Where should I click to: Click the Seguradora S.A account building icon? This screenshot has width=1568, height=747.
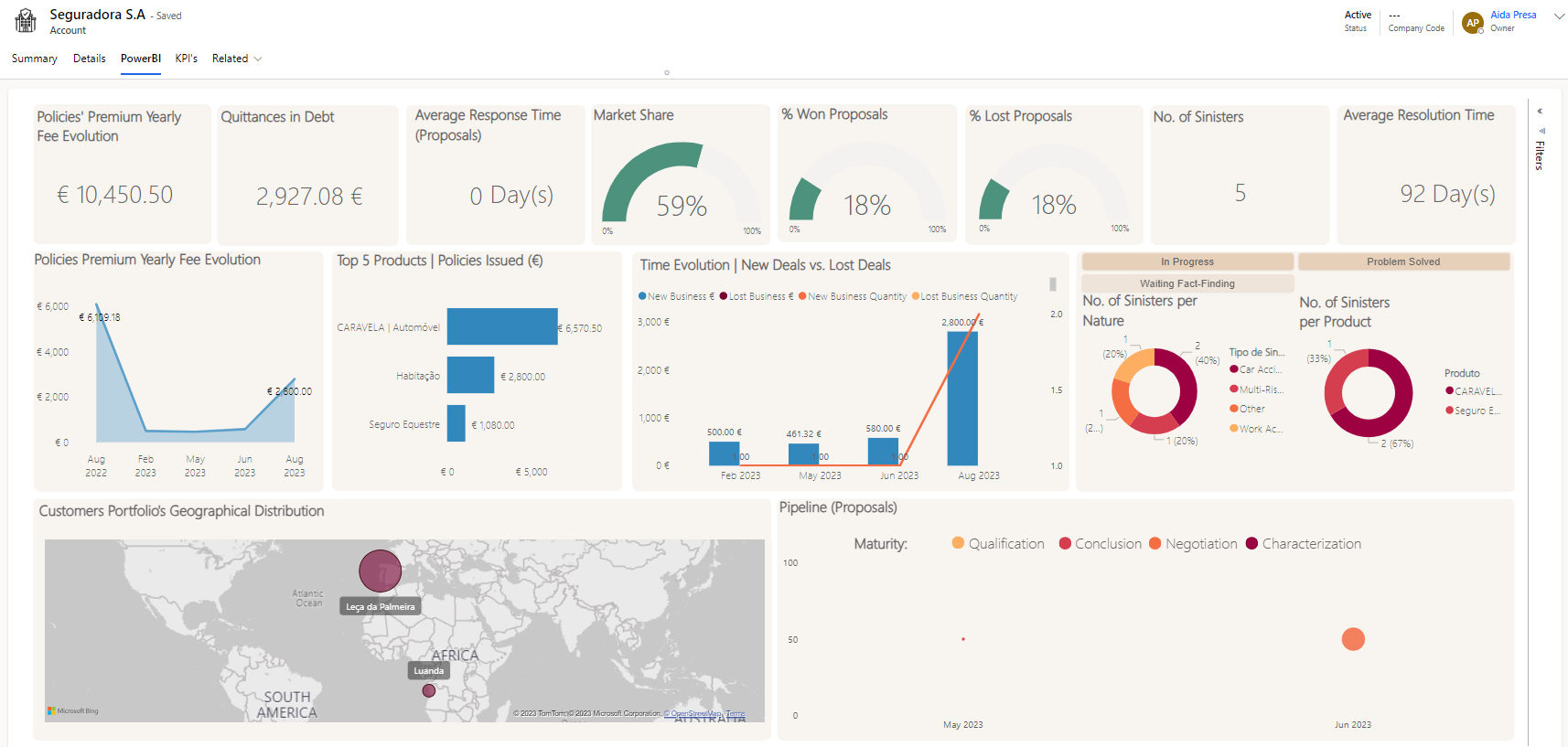(x=26, y=21)
